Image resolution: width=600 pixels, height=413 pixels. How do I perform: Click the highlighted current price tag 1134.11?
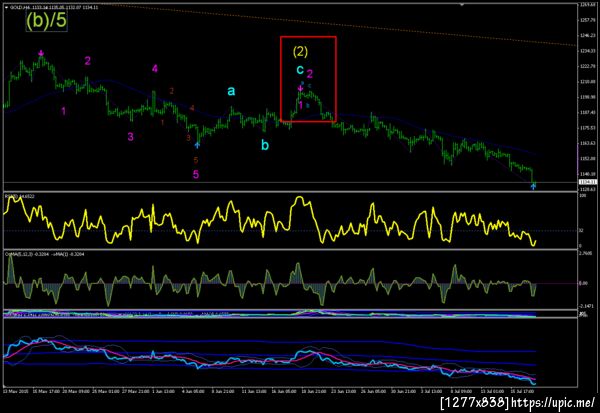tap(586, 182)
